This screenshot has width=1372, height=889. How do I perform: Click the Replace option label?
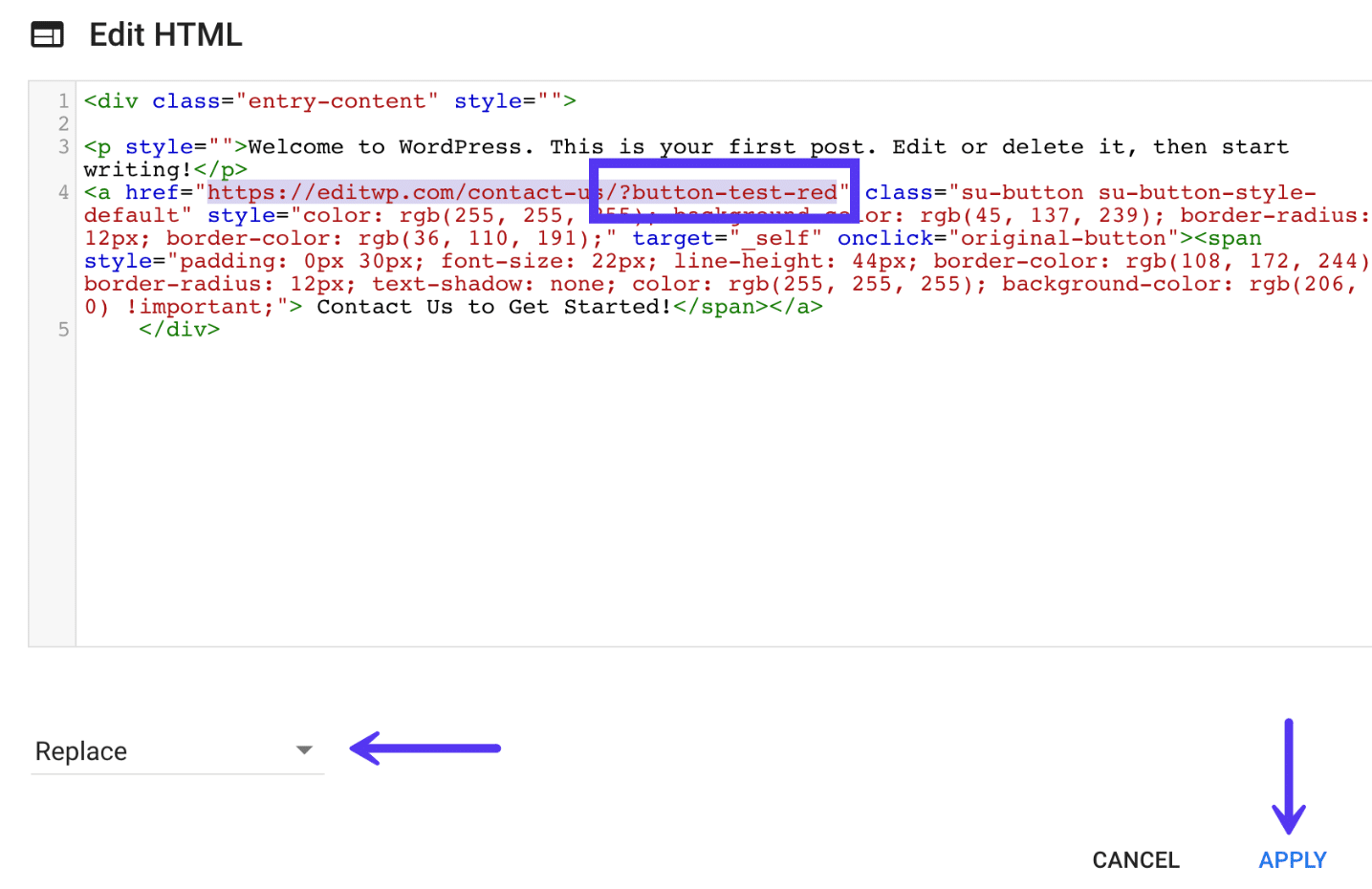80,751
